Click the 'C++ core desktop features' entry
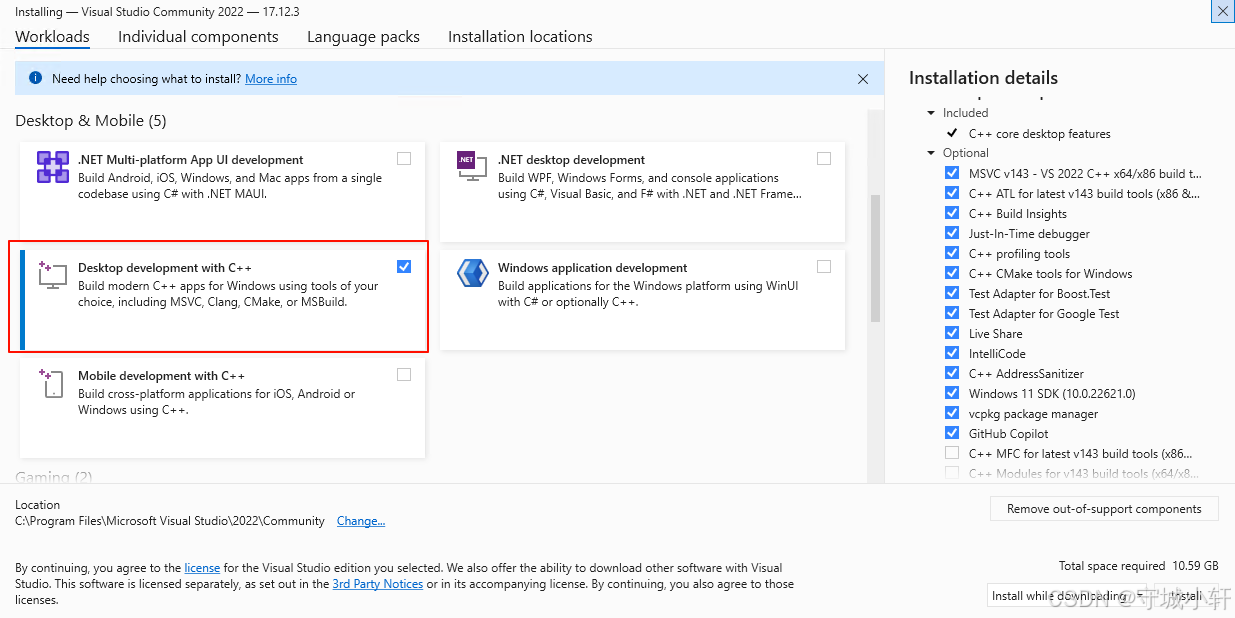Image resolution: width=1235 pixels, height=618 pixels. (1039, 133)
